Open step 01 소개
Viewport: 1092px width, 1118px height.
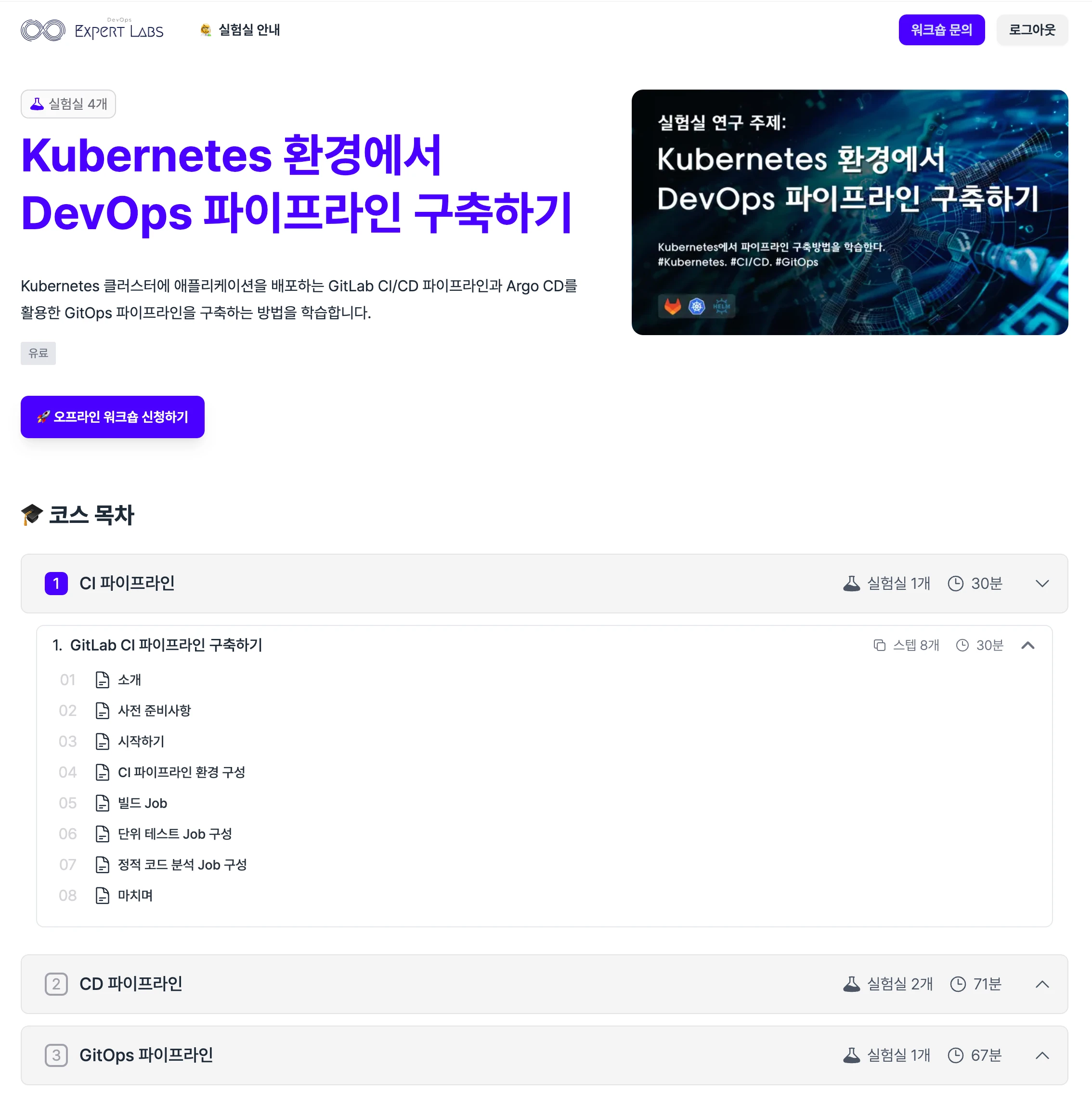tap(129, 680)
